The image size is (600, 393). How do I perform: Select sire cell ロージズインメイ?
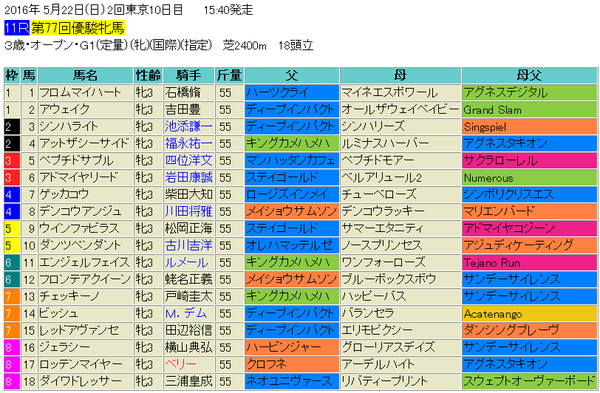tap(292, 194)
